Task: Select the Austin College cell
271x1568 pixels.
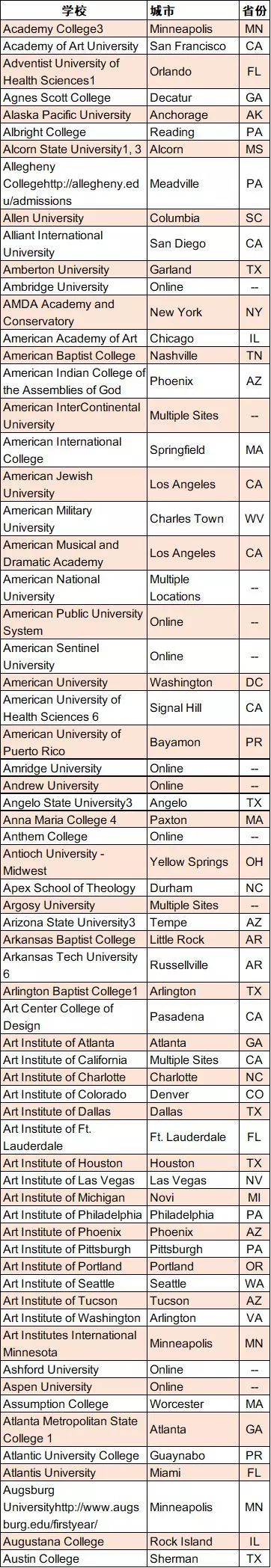Action: [73, 1560]
